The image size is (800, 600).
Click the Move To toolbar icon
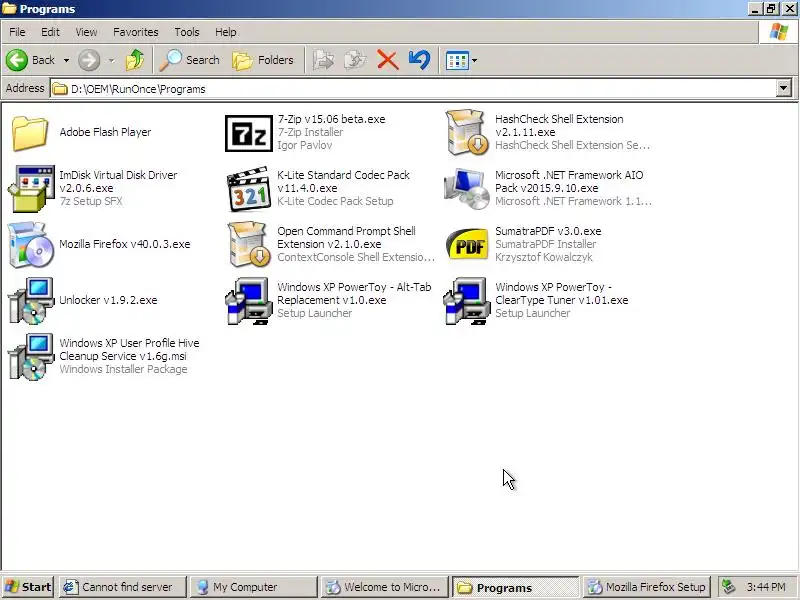click(323, 60)
